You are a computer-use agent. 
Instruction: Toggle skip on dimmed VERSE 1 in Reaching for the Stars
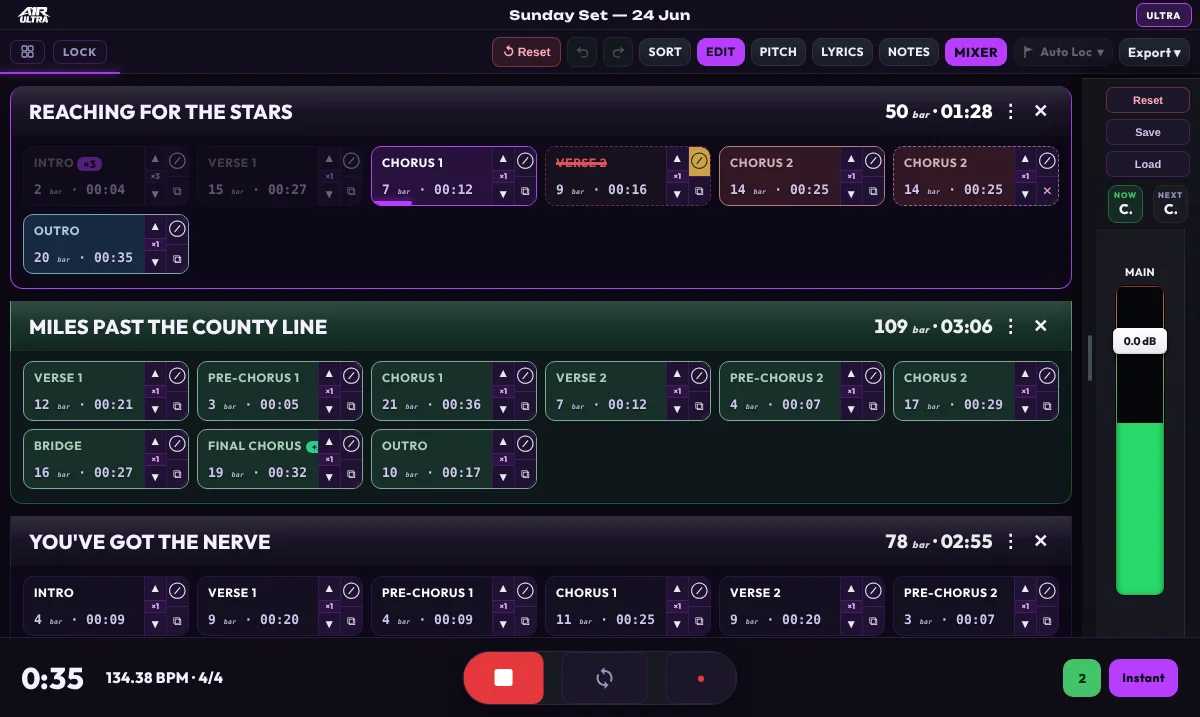(x=351, y=160)
